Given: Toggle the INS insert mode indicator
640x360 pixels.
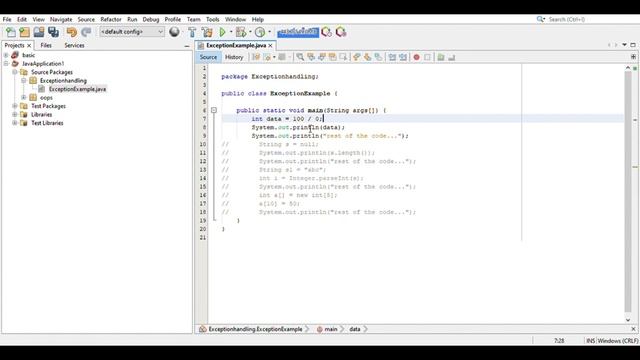Looking at the screenshot, I should pyautogui.click(x=590, y=340).
